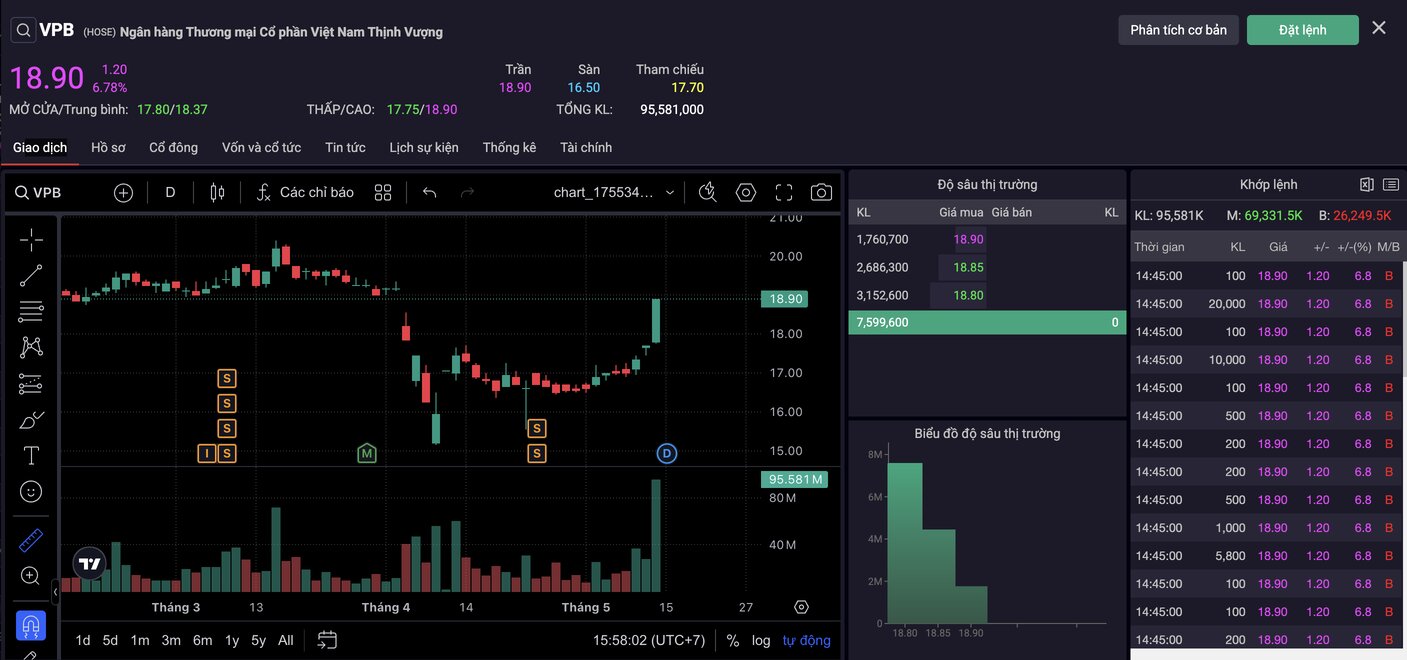This screenshot has width=1407, height=660.
Task: Toggle the magnet mode tool
Action: (x=31, y=626)
